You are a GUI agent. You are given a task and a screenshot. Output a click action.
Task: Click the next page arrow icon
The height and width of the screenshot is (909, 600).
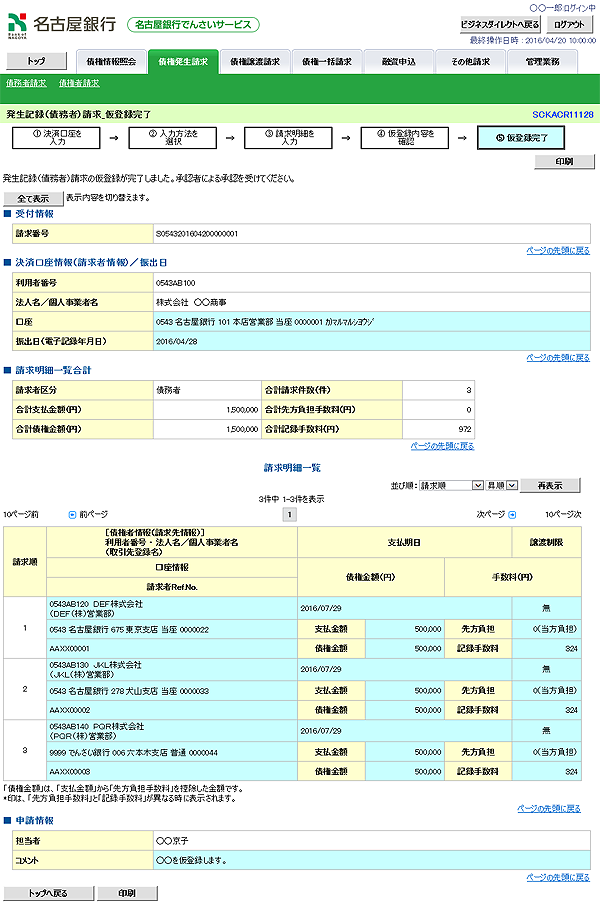tap(512, 514)
